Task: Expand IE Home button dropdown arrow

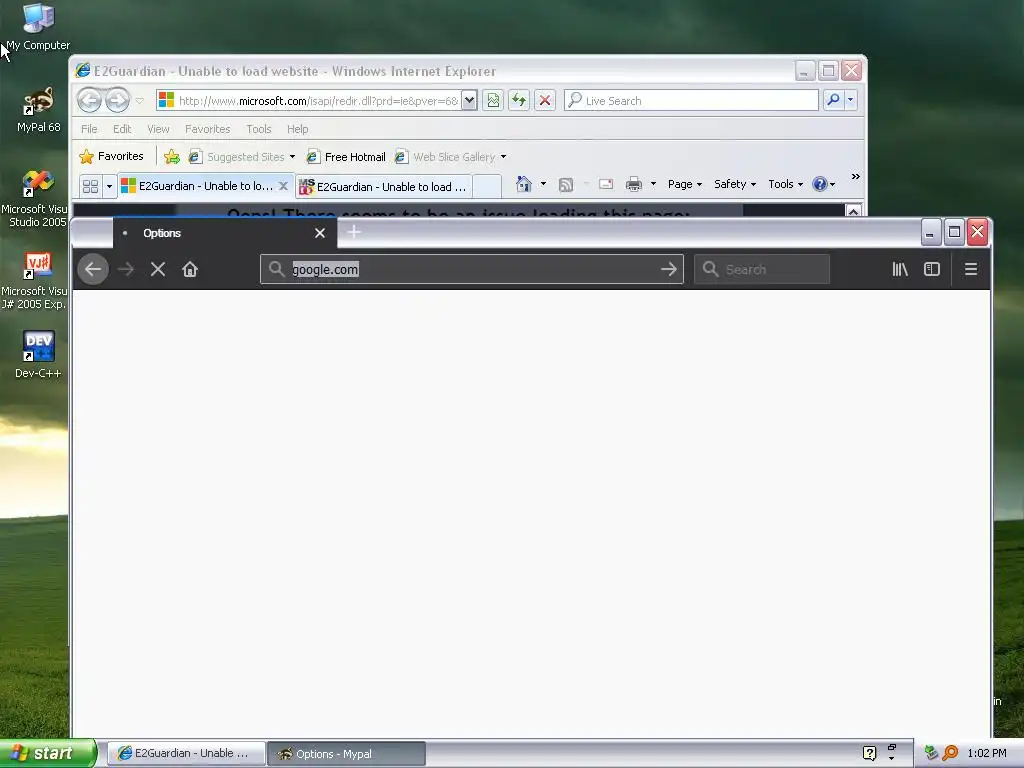Action: coord(543,184)
